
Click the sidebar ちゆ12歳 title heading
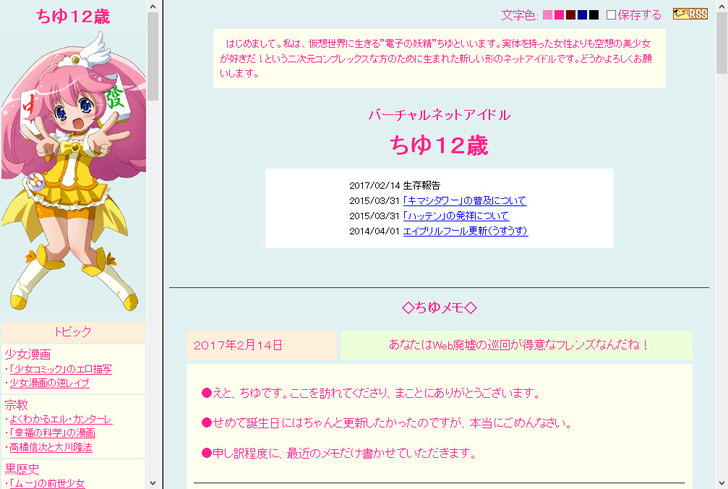tap(73, 16)
